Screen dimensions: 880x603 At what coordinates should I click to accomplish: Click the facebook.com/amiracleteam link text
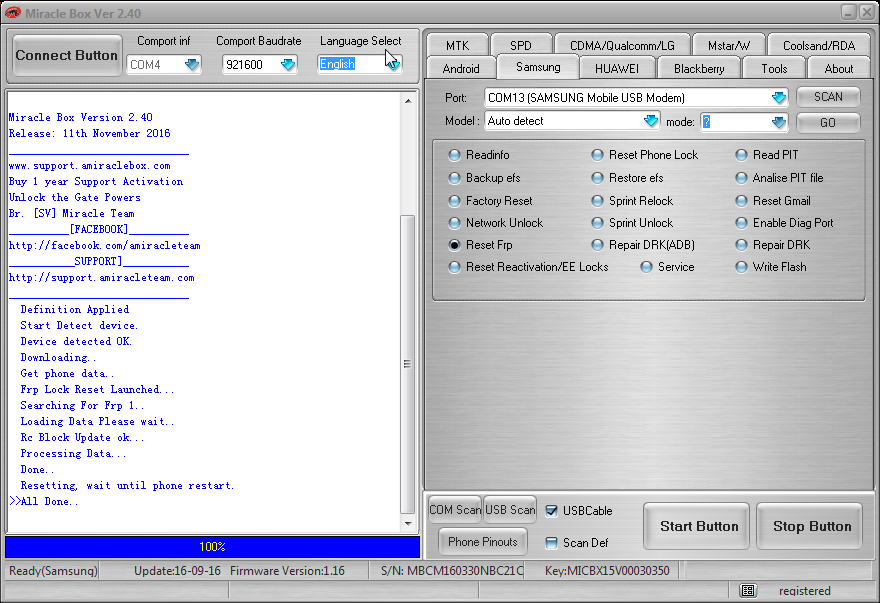[x=104, y=245]
